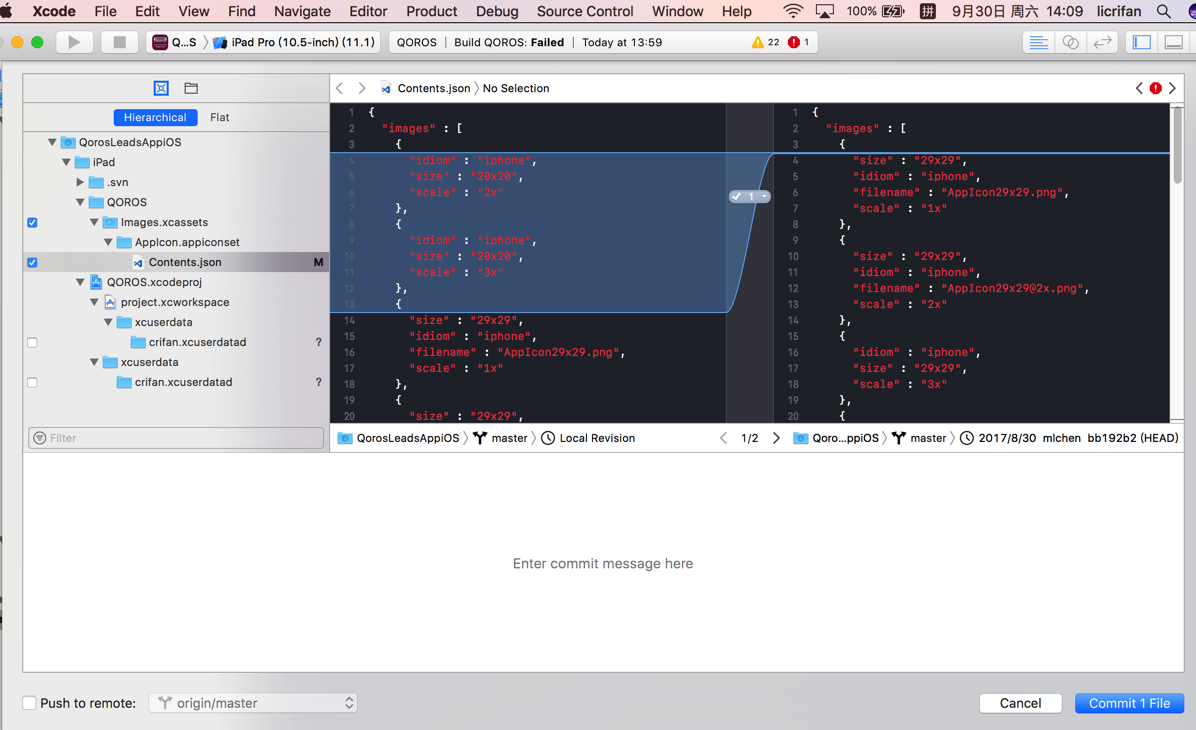Switch to the standard editor
1196x730 pixels.
[1038, 42]
